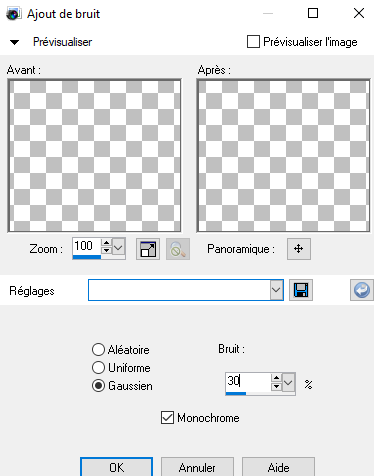Collapse the Prévisualiser section triangle

pos(14,42)
